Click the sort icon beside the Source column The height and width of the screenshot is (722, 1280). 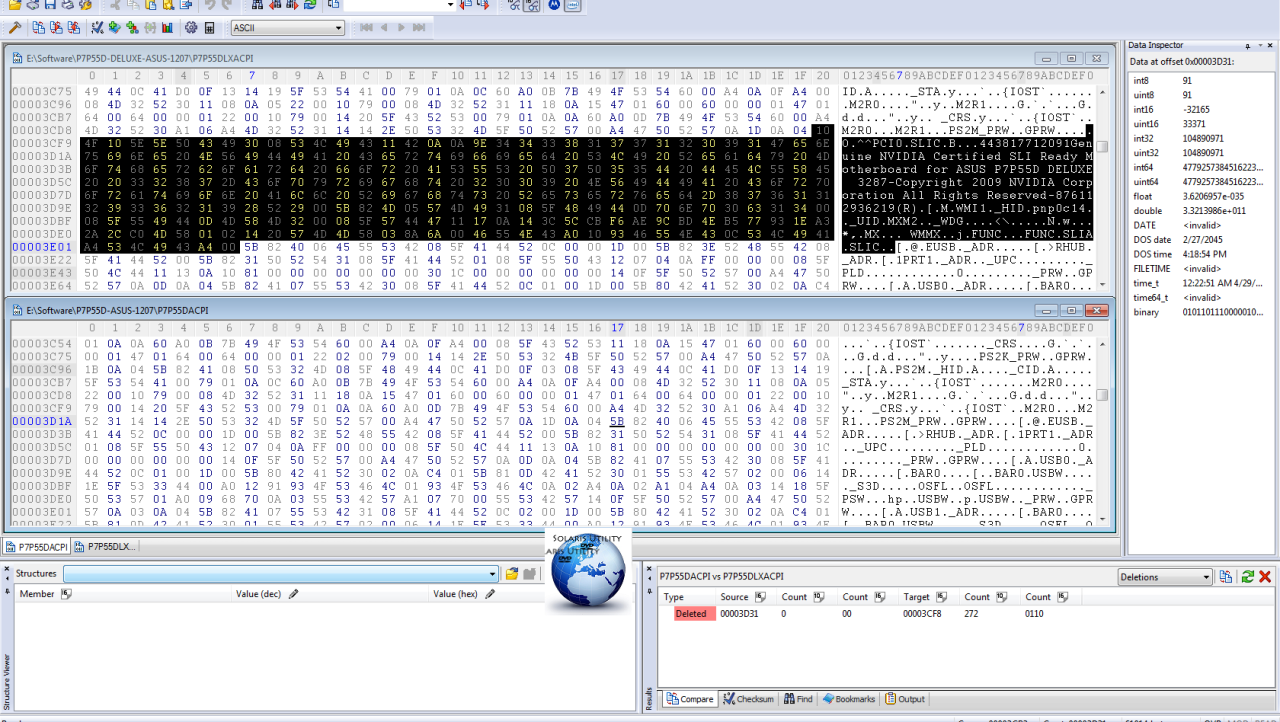760,597
